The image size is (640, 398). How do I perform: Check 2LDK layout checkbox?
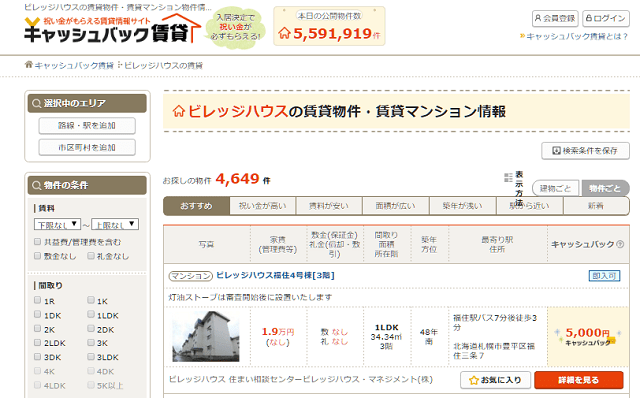[38, 342]
